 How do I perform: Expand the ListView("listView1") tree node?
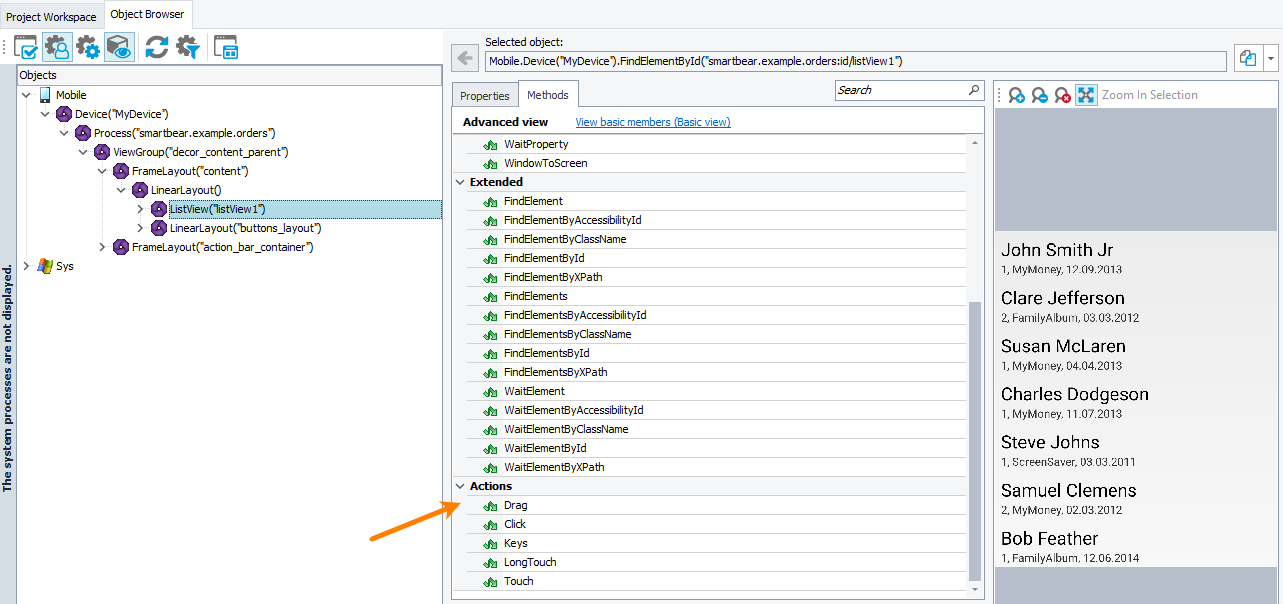tap(140, 209)
